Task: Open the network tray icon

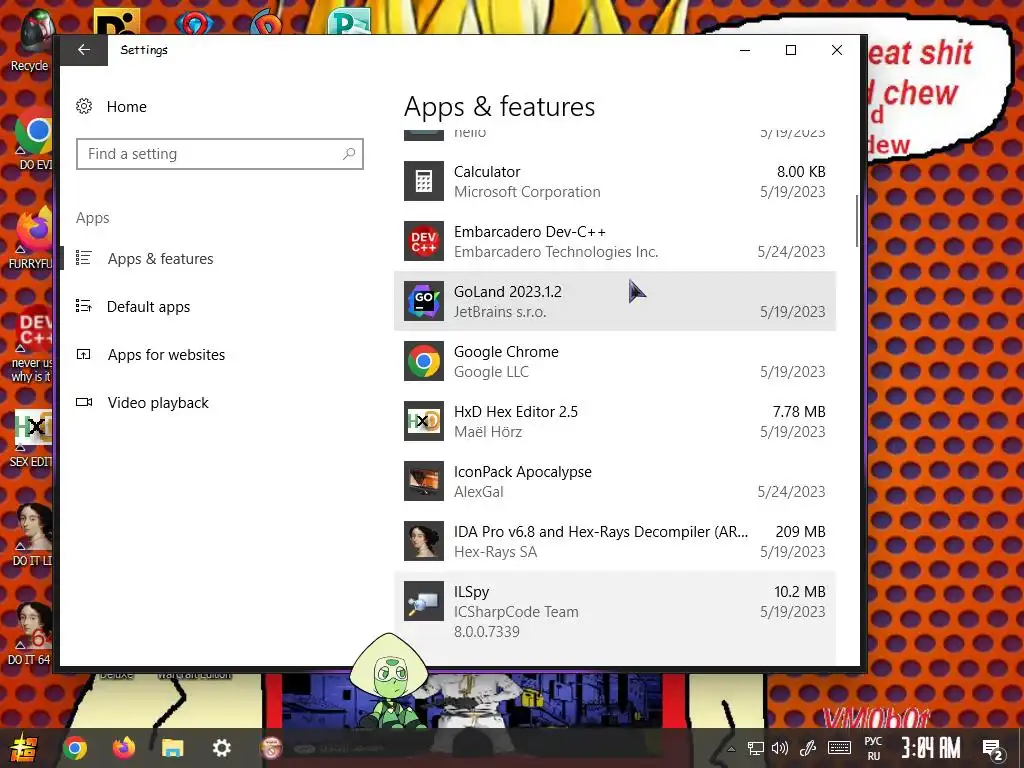Action: click(x=756, y=749)
